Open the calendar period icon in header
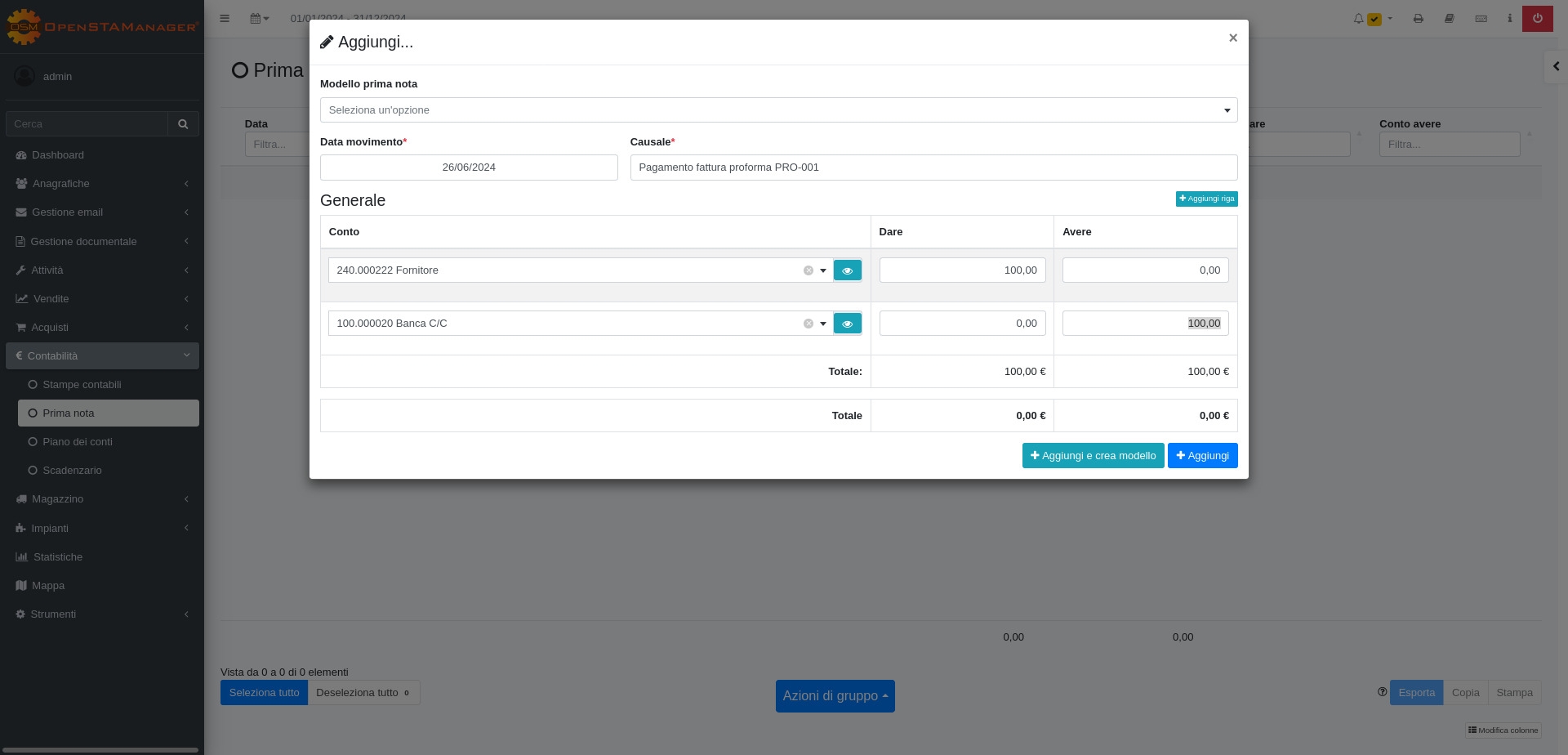 [259, 18]
